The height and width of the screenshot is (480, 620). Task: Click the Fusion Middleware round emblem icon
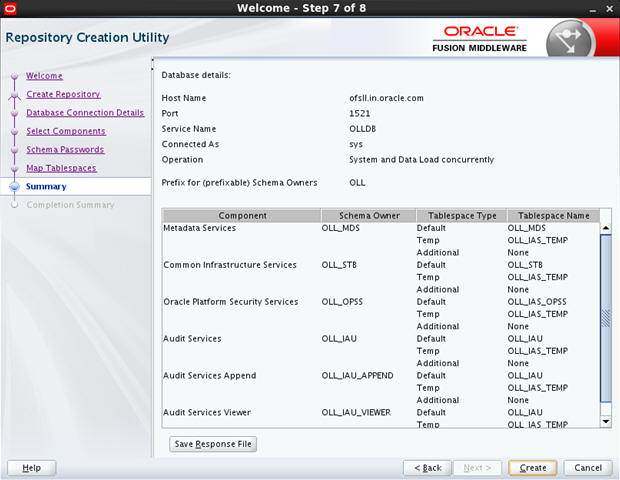point(570,40)
